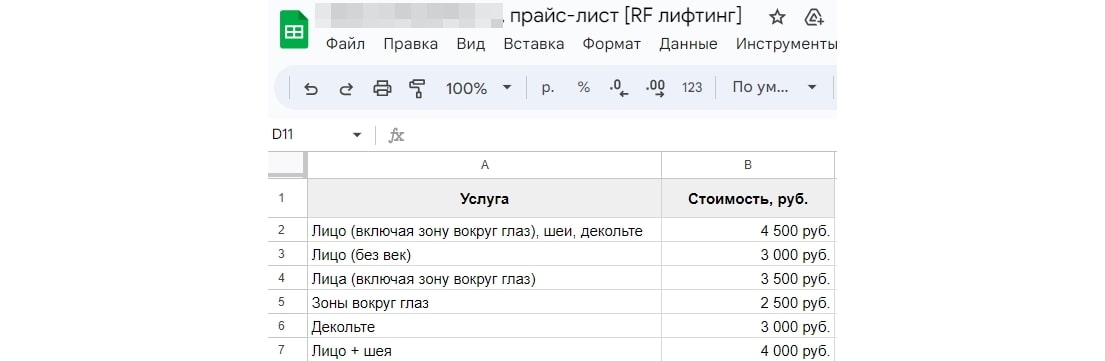Screen dimensions: 1105x361
Task: Select the "4 500 руб." cell
Action: [748, 230]
